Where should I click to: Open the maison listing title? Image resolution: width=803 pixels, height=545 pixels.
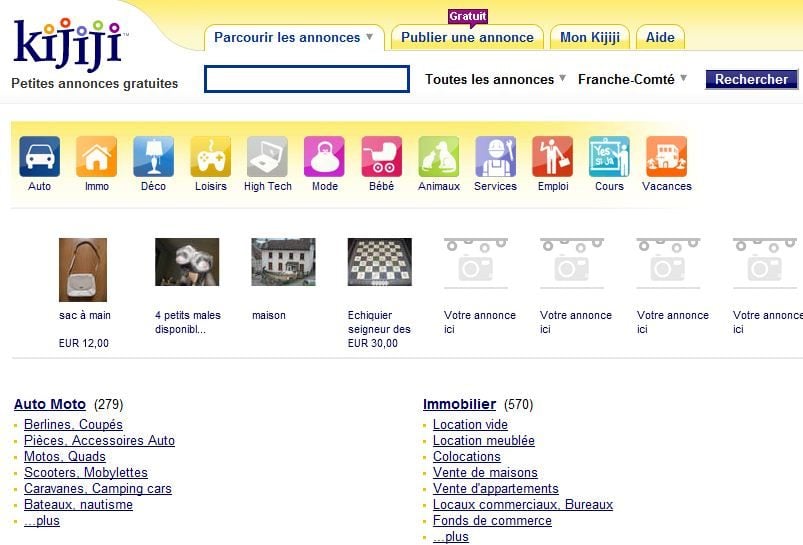269,316
